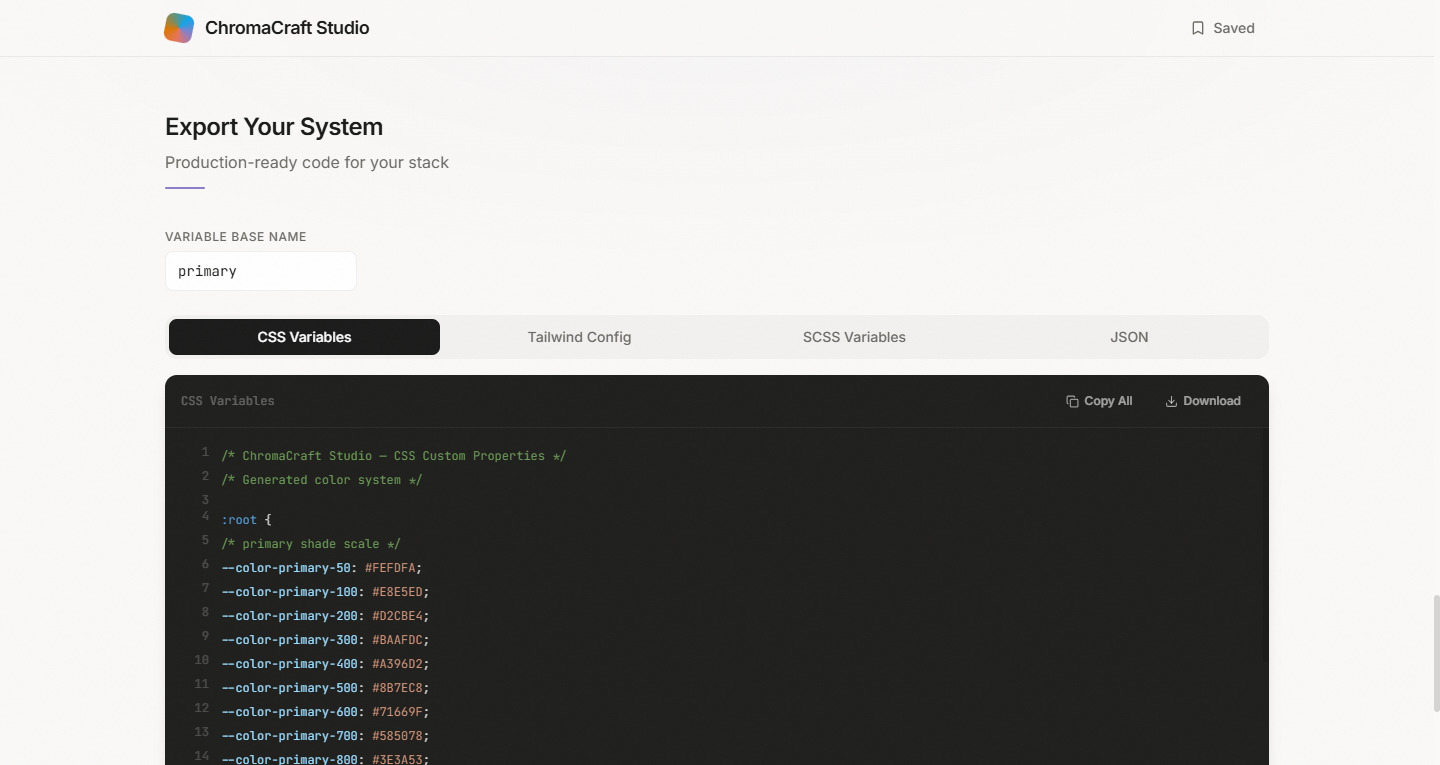The width and height of the screenshot is (1440, 765).
Task: Click hex value #FEFDFA
Action: 390,568
